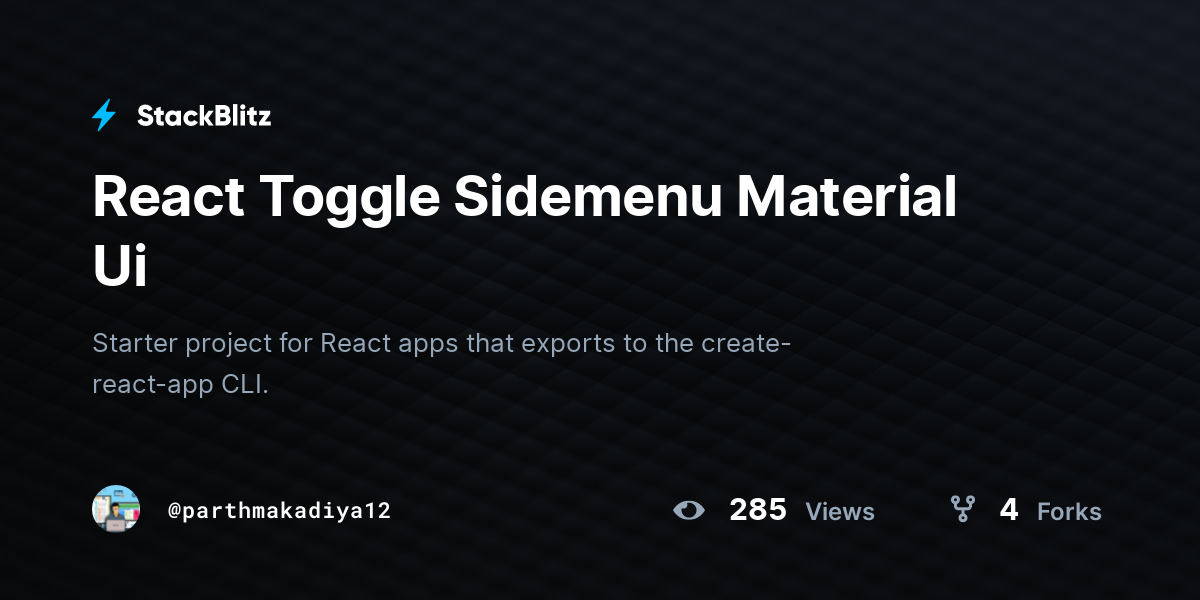Select the 285 views count
This screenshot has width=1200, height=600.
(x=758, y=510)
